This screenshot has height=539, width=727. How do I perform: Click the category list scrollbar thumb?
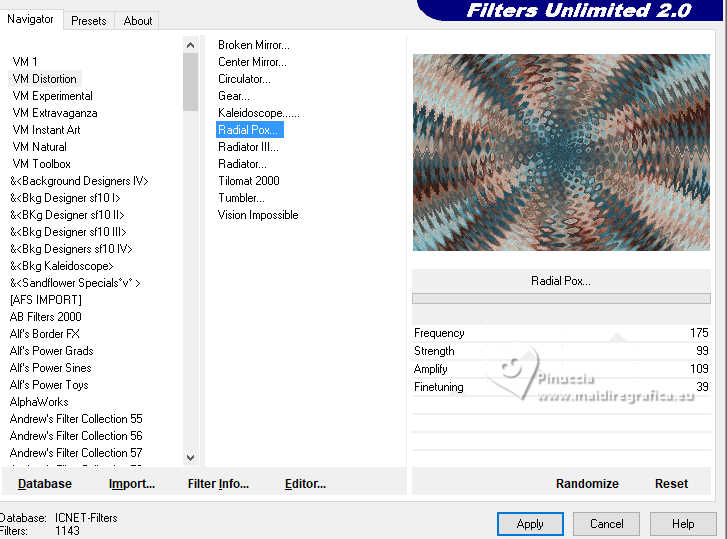tap(190, 82)
